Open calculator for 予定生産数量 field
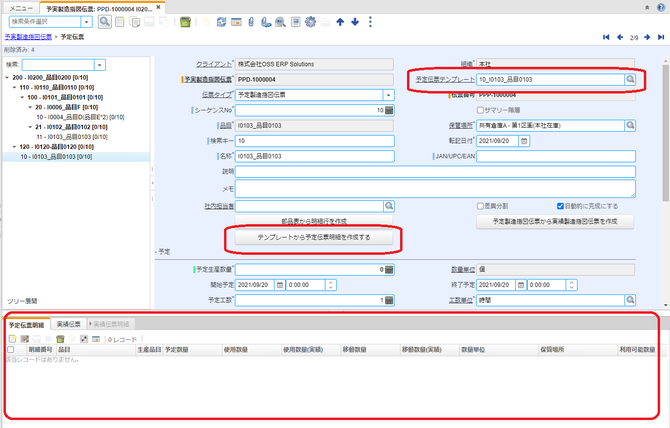 [389, 270]
